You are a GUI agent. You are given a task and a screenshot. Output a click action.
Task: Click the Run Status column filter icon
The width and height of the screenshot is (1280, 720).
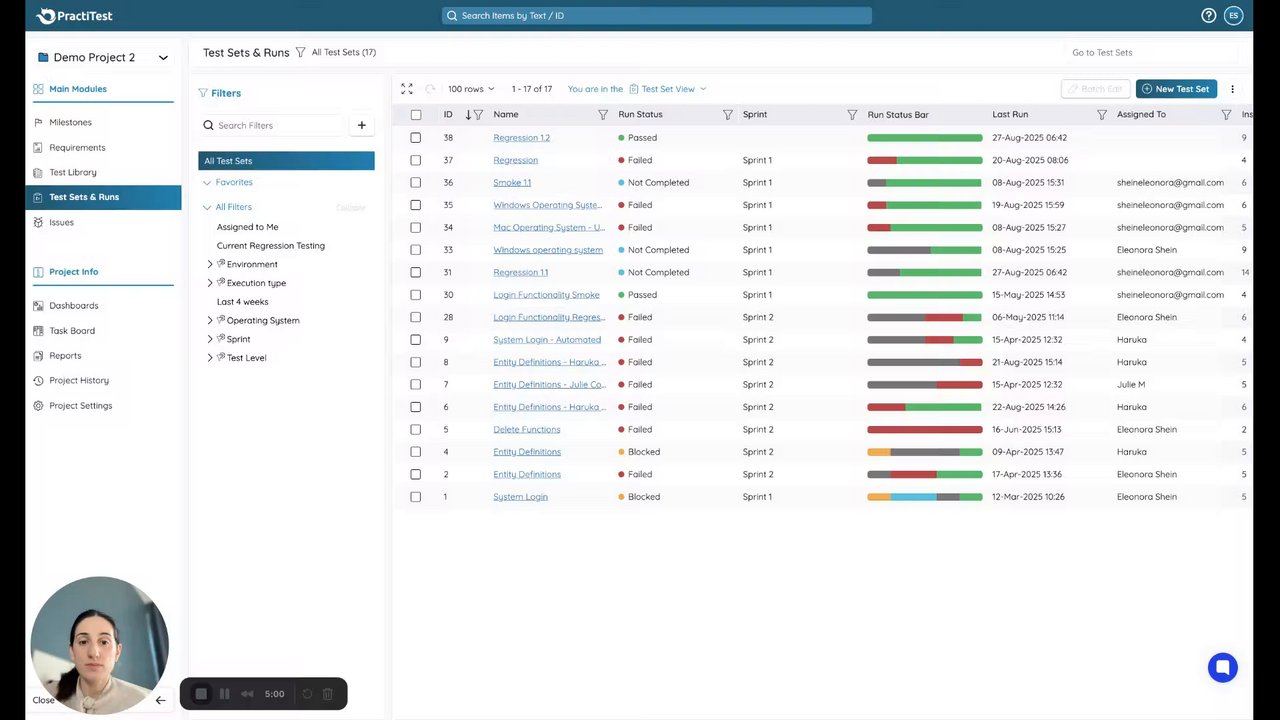pyautogui.click(x=728, y=115)
